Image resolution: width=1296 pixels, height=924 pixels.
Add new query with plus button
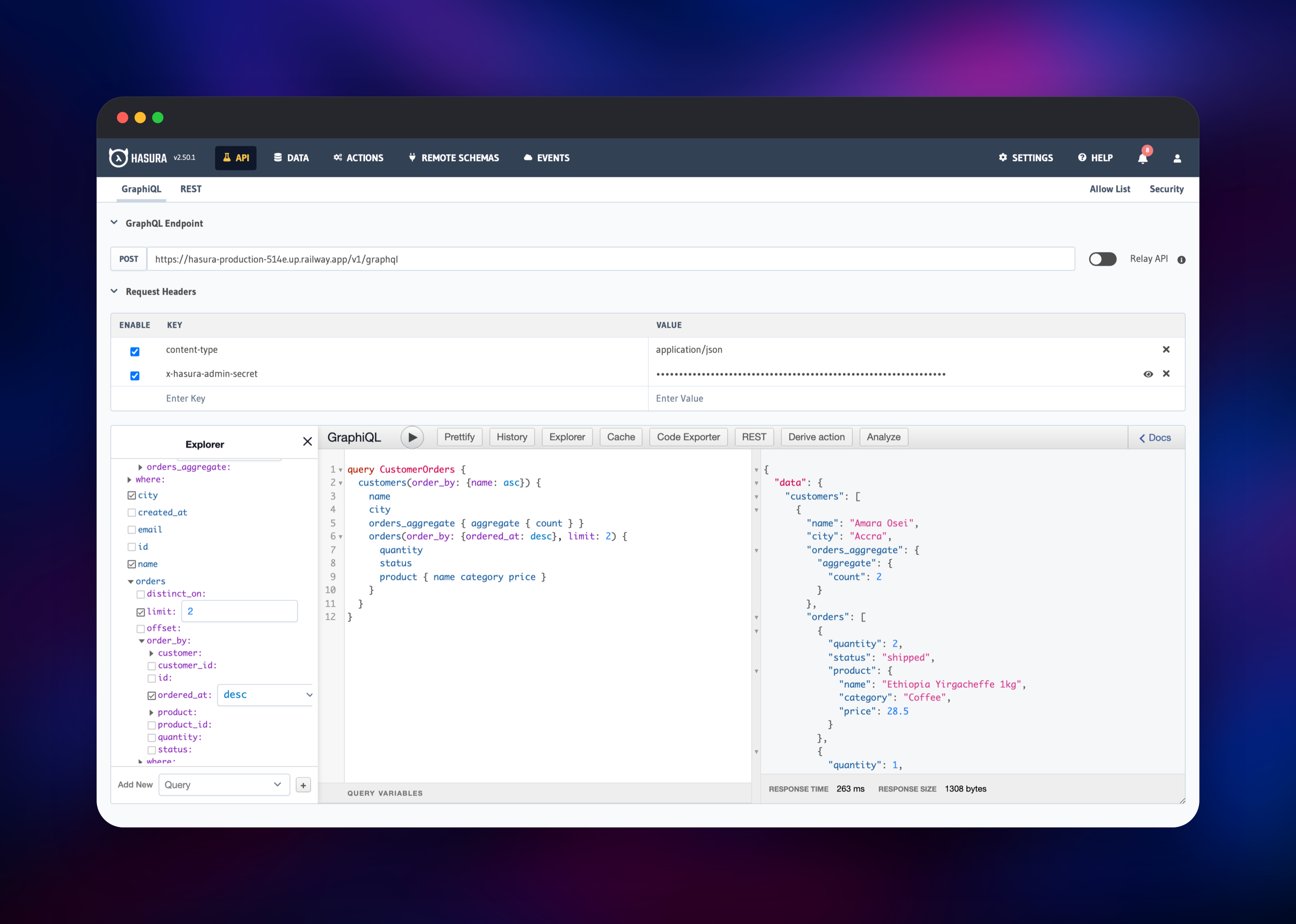coord(303,785)
